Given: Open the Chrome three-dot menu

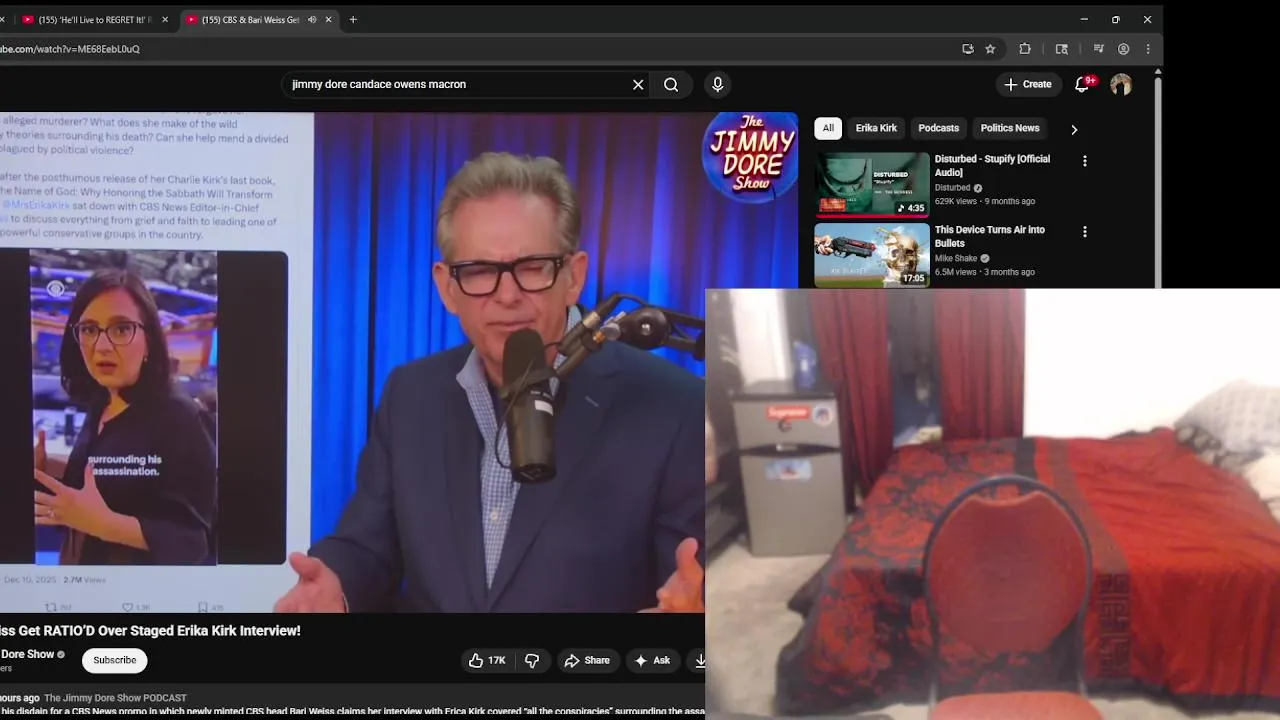Looking at the screenshot, I should tap(1148, 49).
